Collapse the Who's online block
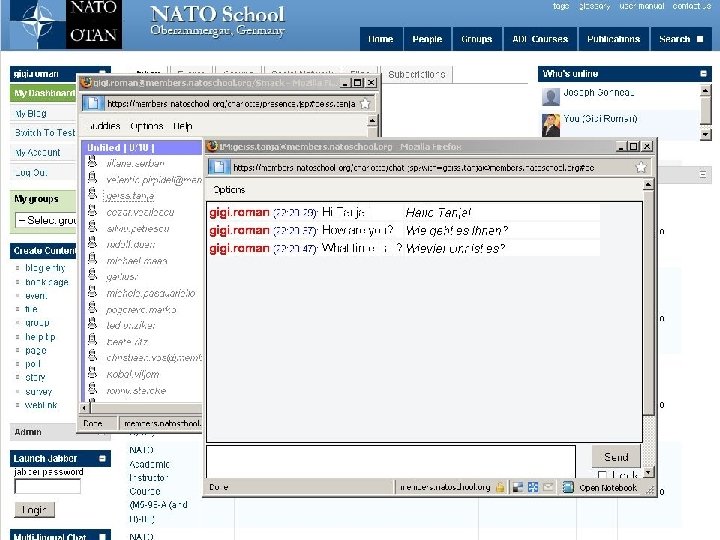 pyautogui.click(x=703, y=73)
